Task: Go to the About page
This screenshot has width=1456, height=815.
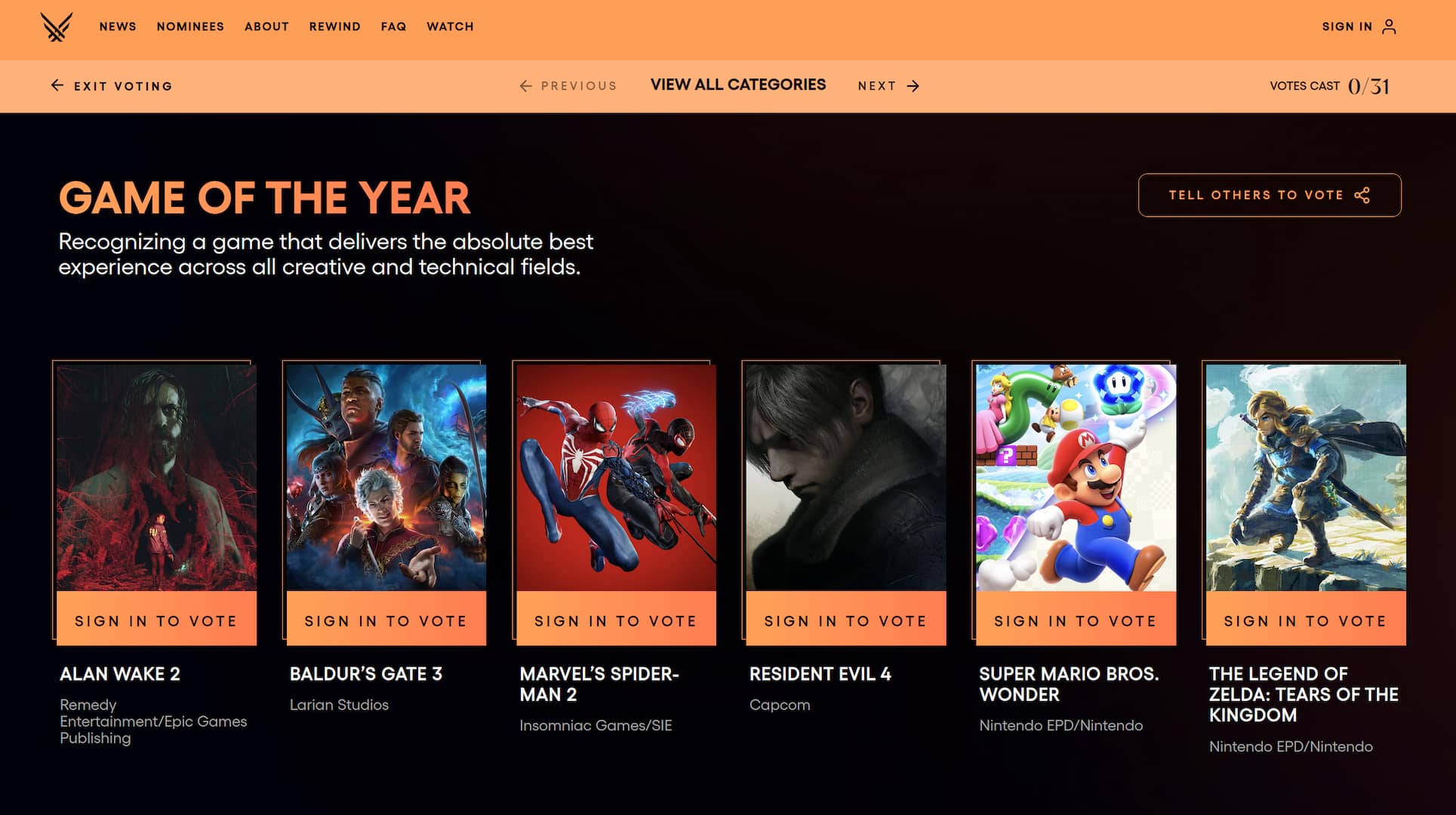Action: [266, 26]
